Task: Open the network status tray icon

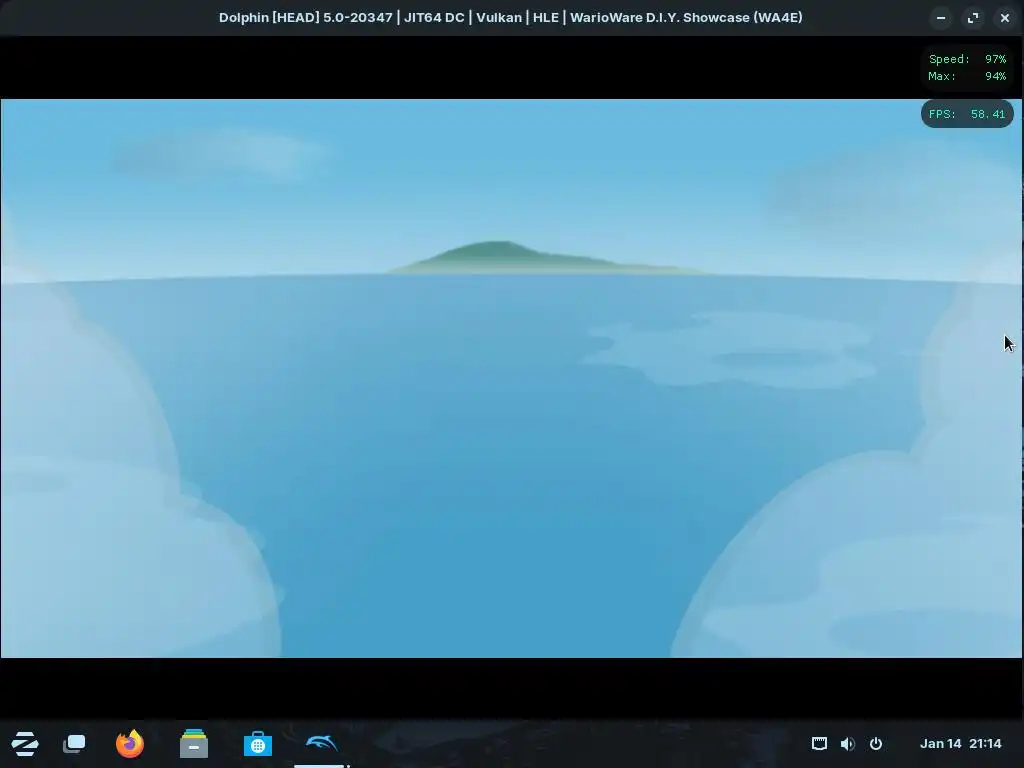Action: coord(819,743)
